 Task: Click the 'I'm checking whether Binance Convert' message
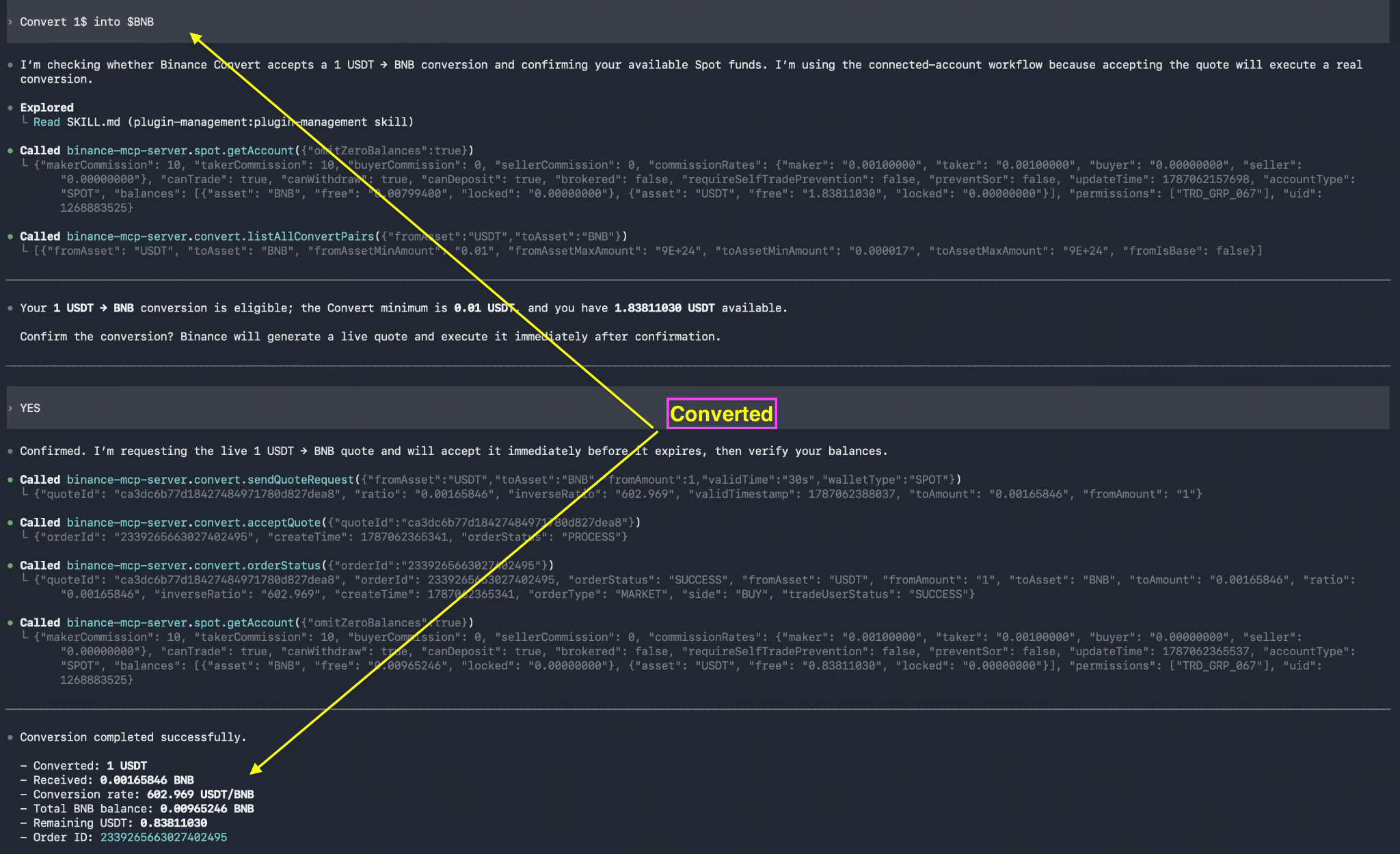[x=691, y=72]
